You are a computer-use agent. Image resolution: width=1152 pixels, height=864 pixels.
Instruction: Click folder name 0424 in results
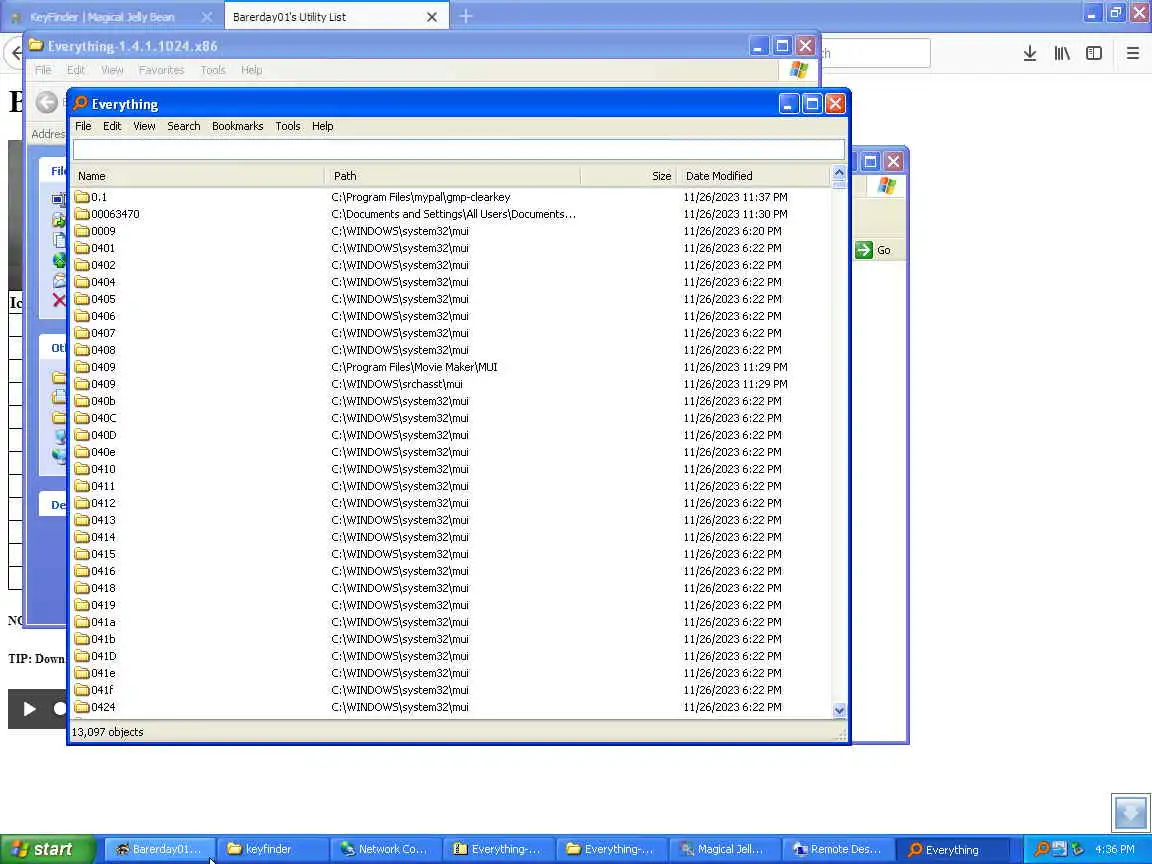(x=103, y=707)
